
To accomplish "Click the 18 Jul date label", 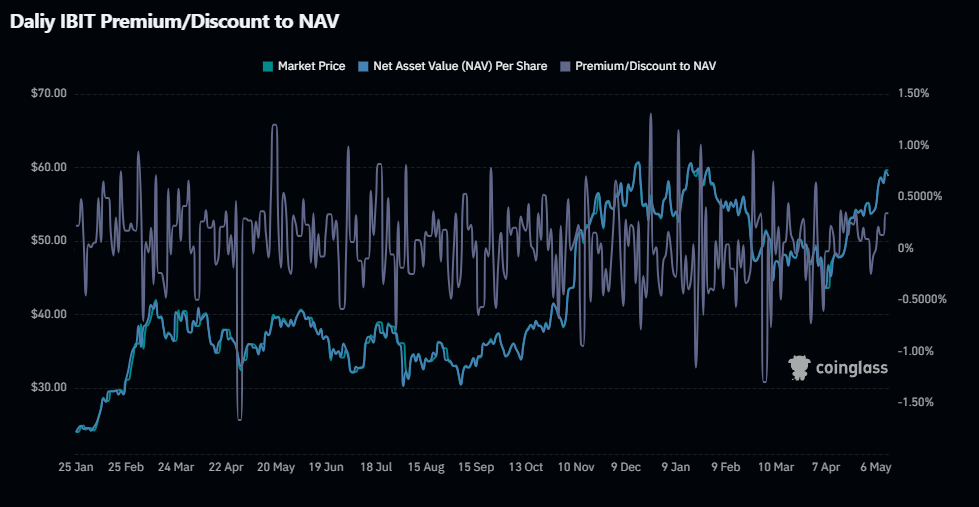I will (376, 467).
